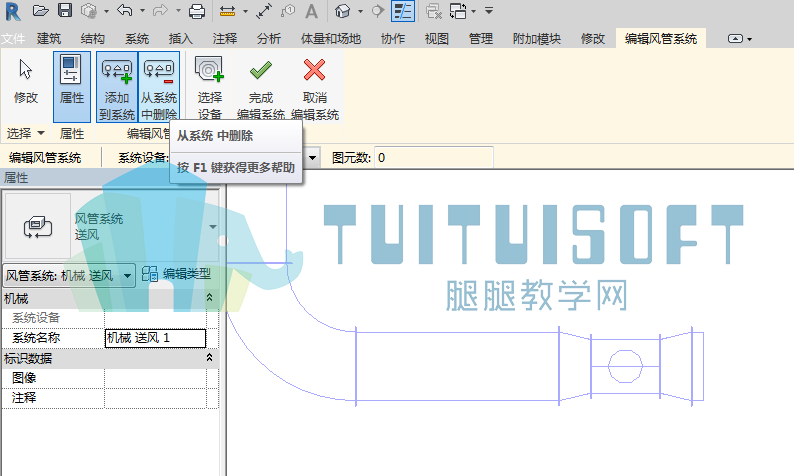
Task: Click the Close Hidden Windows icon
Action: 433,11
